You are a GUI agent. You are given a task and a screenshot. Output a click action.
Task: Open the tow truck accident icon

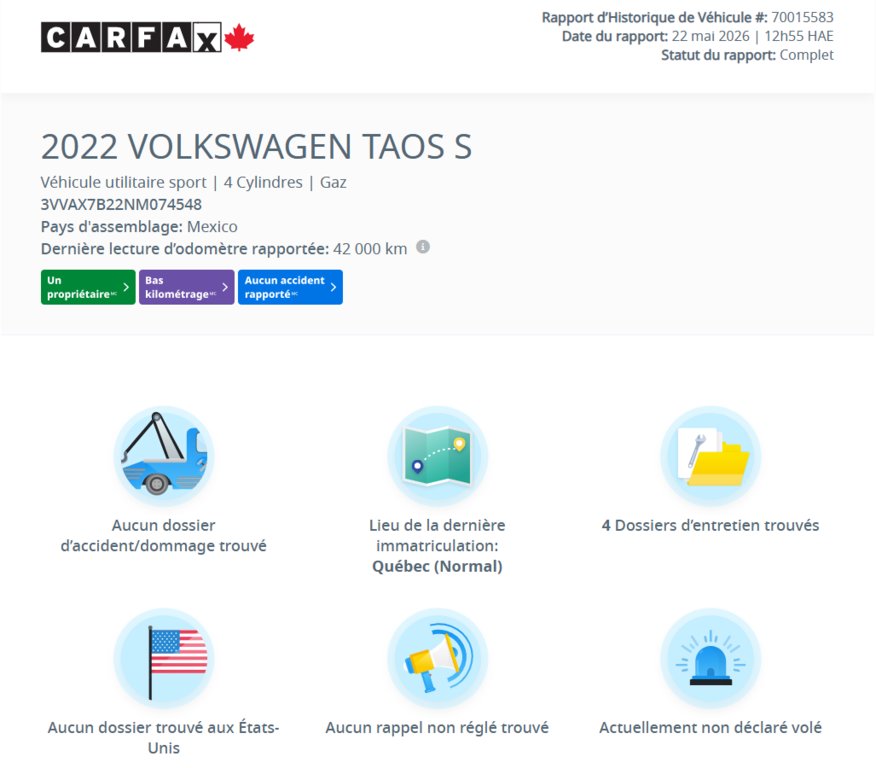(164, 456)
